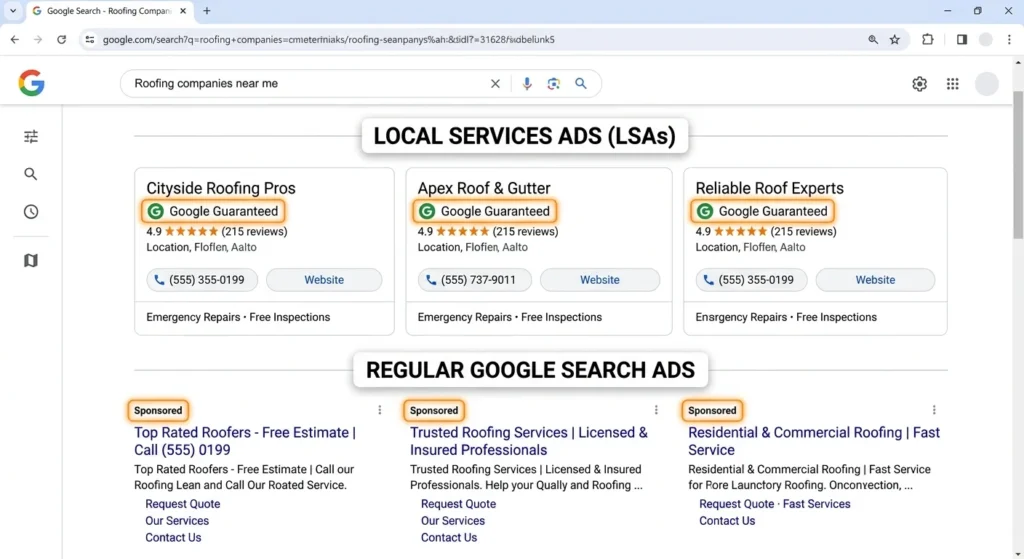This screenshot has height=559, width=1024.
Task: Click Apex Roof & Gutter business name
Action: [x=484, y=188]
